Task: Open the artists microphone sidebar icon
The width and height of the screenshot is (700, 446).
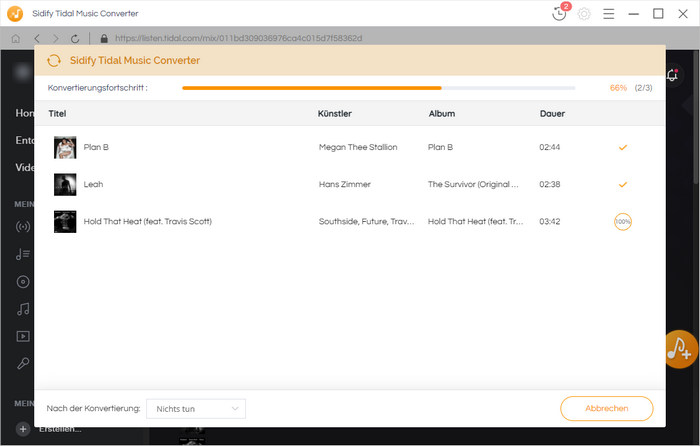Action: (23, 363)
